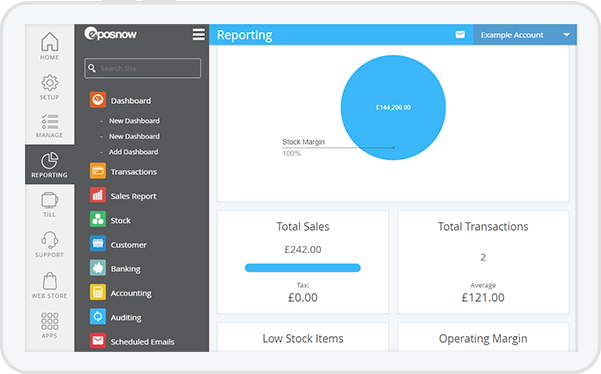The width and height of the screenshot is (601, 374).
Task: Click the Transactions card icon
Action: [98, 171]
